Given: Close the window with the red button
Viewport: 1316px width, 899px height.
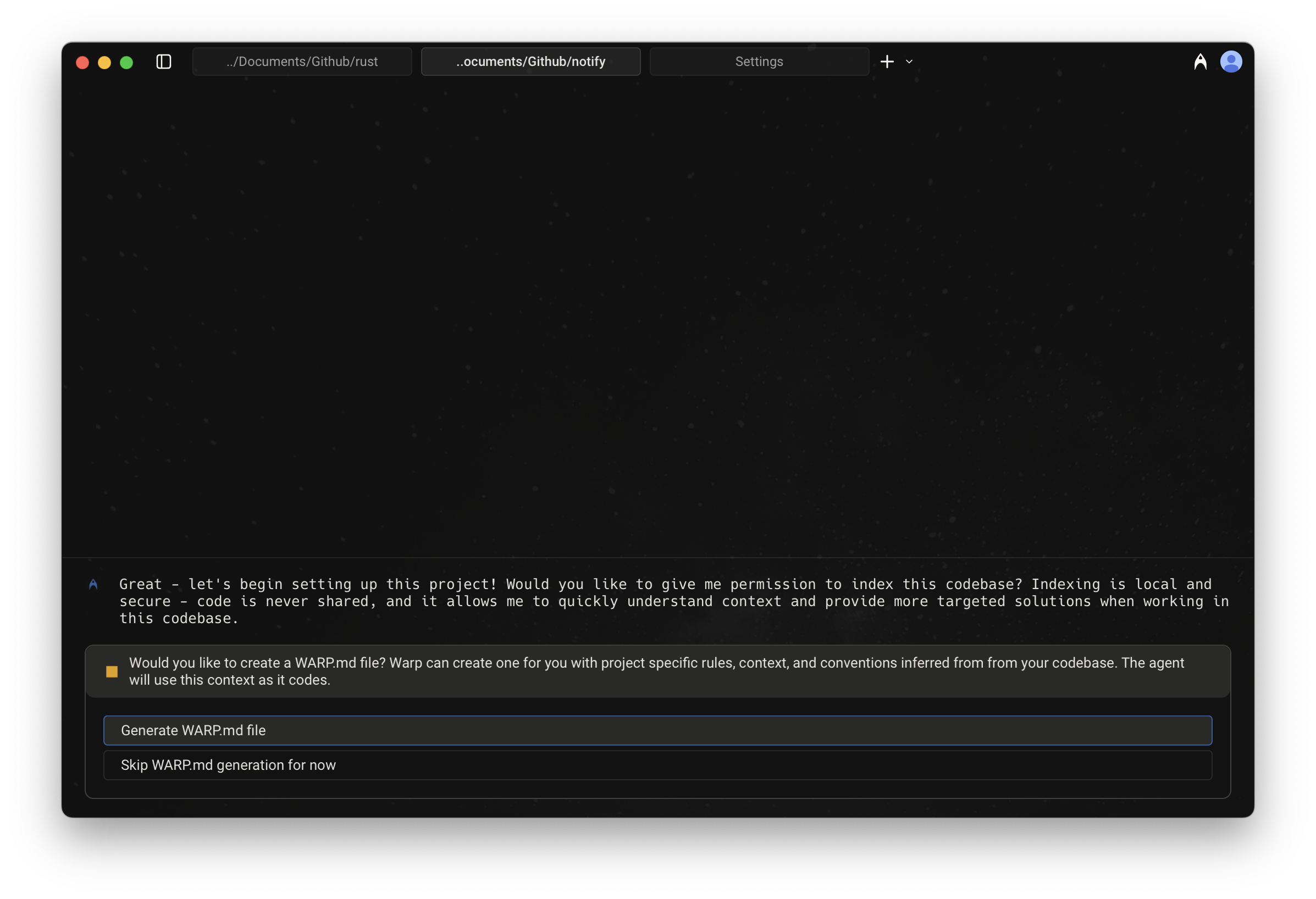Looking at the screenshot, I should [x=82, y=62].
